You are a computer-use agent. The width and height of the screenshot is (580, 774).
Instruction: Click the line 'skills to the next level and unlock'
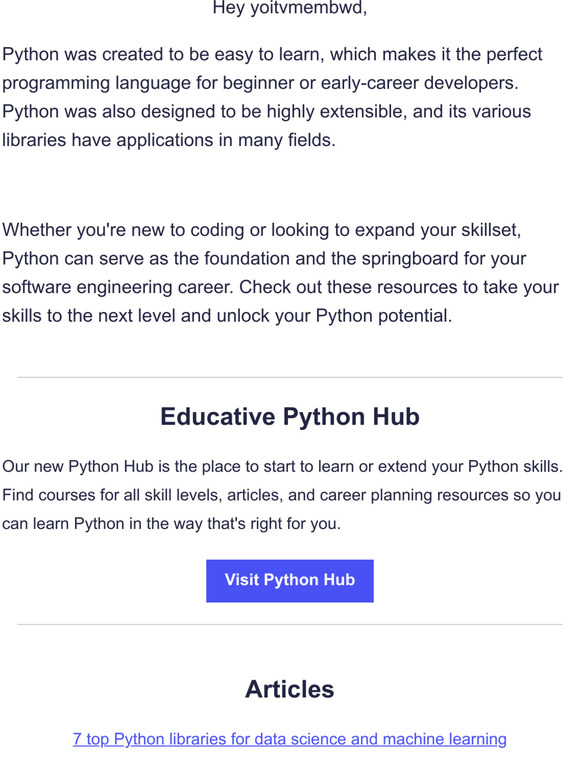[227, 316]
